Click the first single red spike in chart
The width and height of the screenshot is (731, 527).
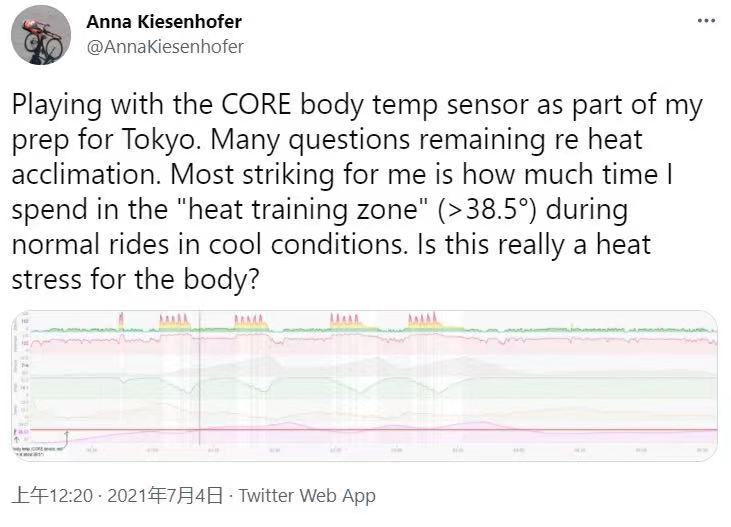point(121,320)
